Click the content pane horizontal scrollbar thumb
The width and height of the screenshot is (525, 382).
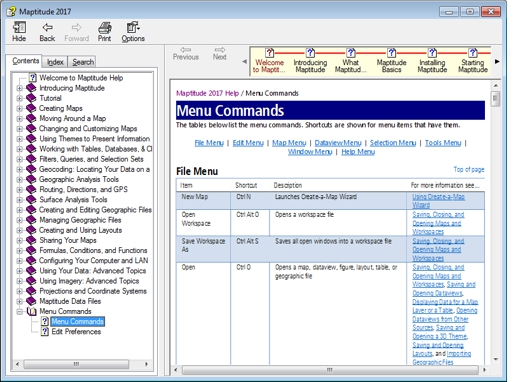(x=330, y=370)
